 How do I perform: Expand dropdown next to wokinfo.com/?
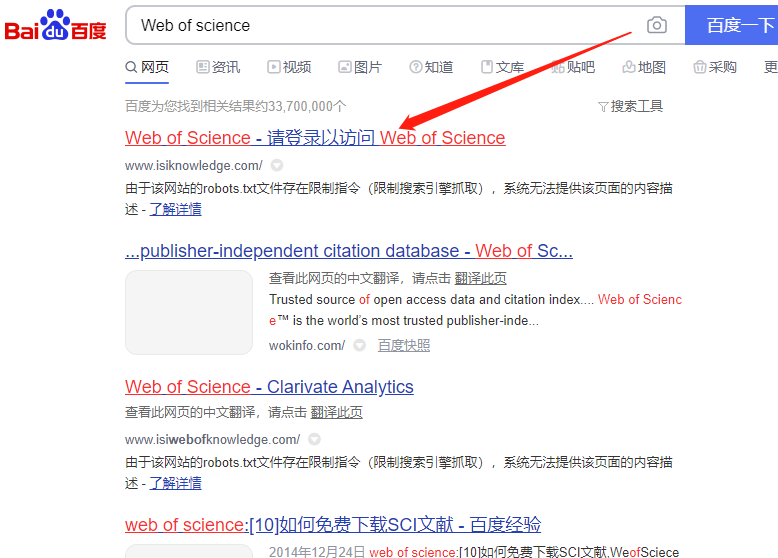360,345
